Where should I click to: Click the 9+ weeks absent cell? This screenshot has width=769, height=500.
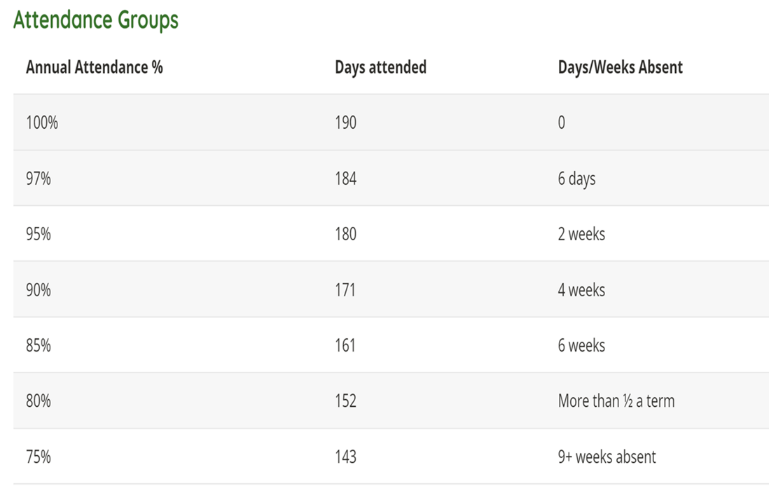607,457
